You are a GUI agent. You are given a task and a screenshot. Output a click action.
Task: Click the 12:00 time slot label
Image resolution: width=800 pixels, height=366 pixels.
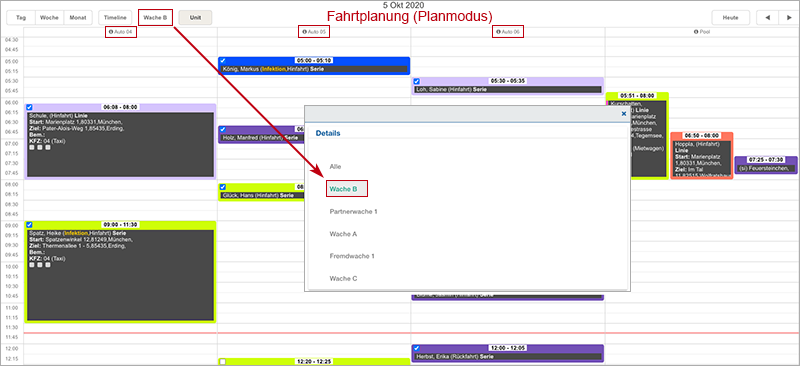point(11,348)
